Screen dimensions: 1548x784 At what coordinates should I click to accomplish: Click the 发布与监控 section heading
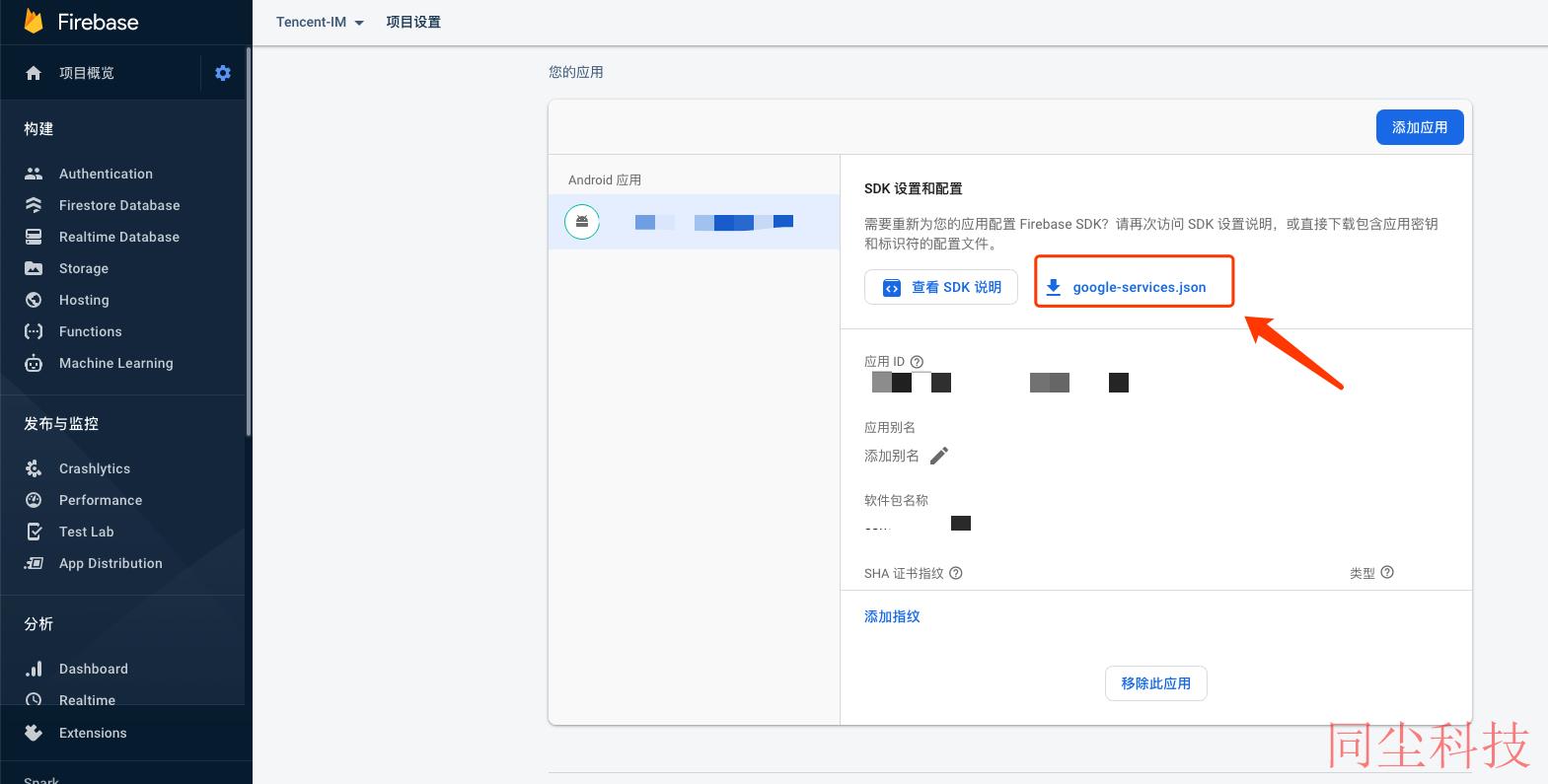coord(61,424)
